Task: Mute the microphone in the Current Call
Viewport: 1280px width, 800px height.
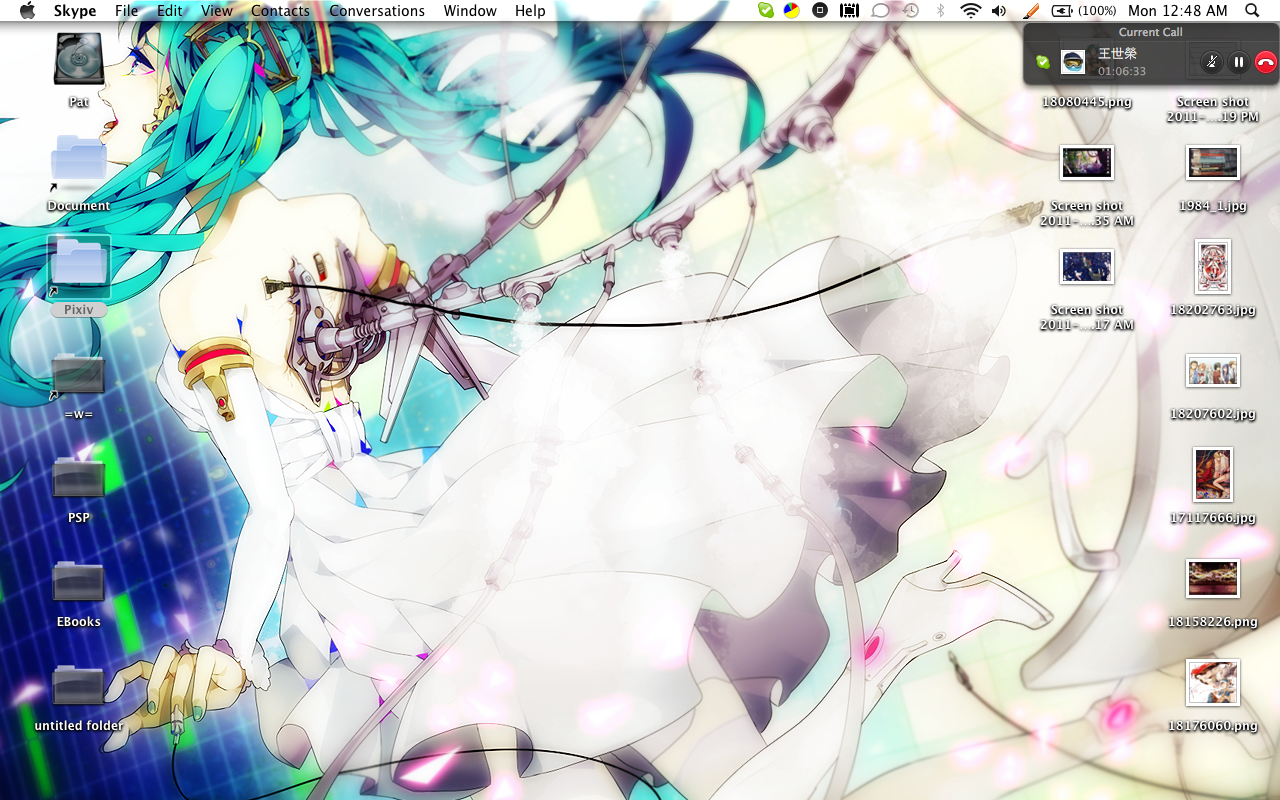Action: tap(1211, 62)
